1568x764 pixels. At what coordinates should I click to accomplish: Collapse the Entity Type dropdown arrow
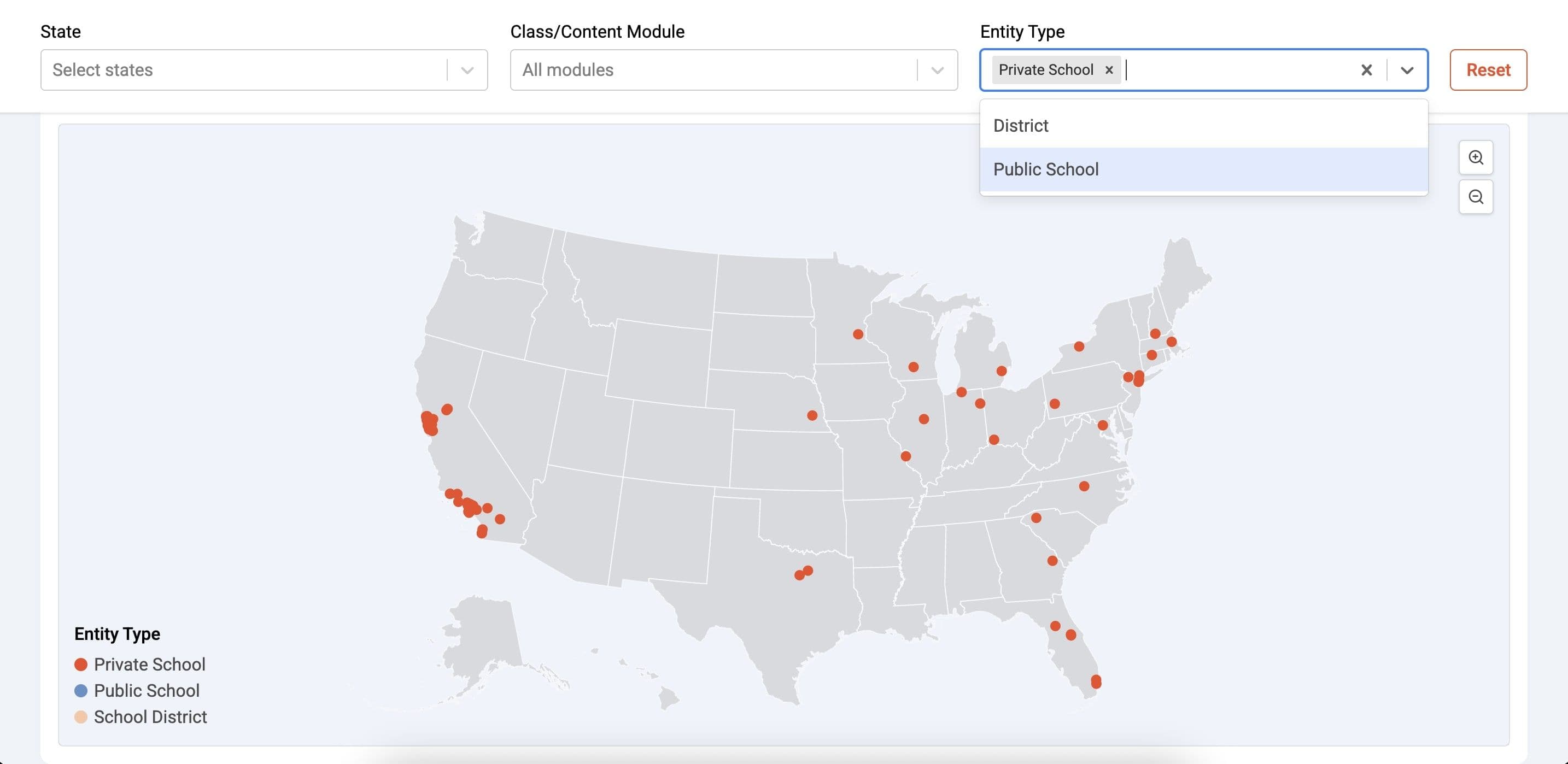(1407, 70)
